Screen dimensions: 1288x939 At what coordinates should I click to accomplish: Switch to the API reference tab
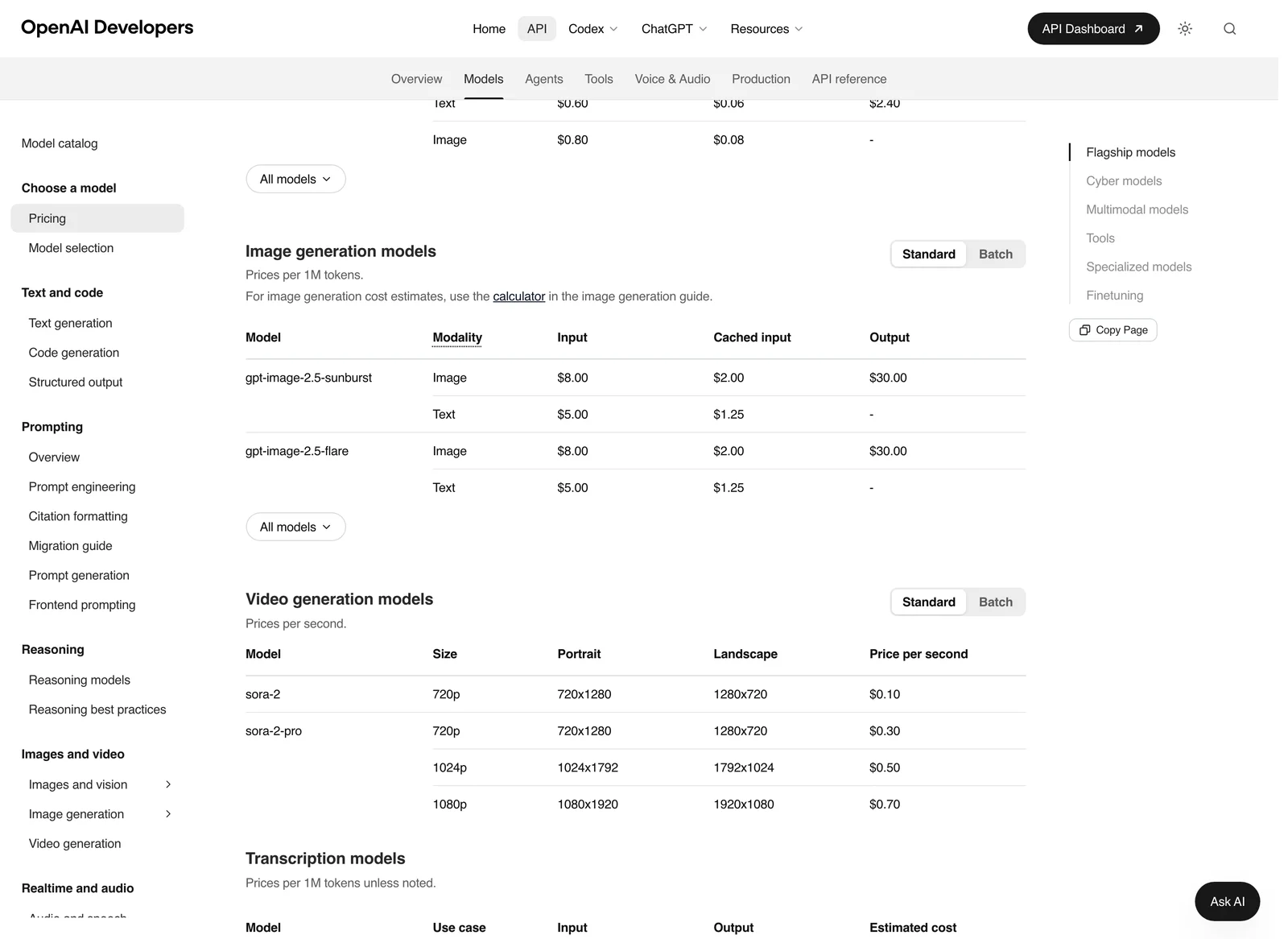pos(849,79)
